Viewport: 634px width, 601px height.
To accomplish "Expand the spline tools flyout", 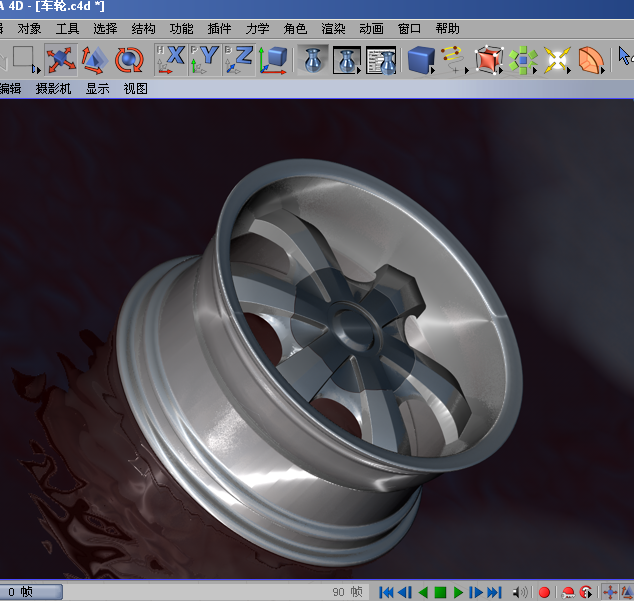I will click(466, 71).
